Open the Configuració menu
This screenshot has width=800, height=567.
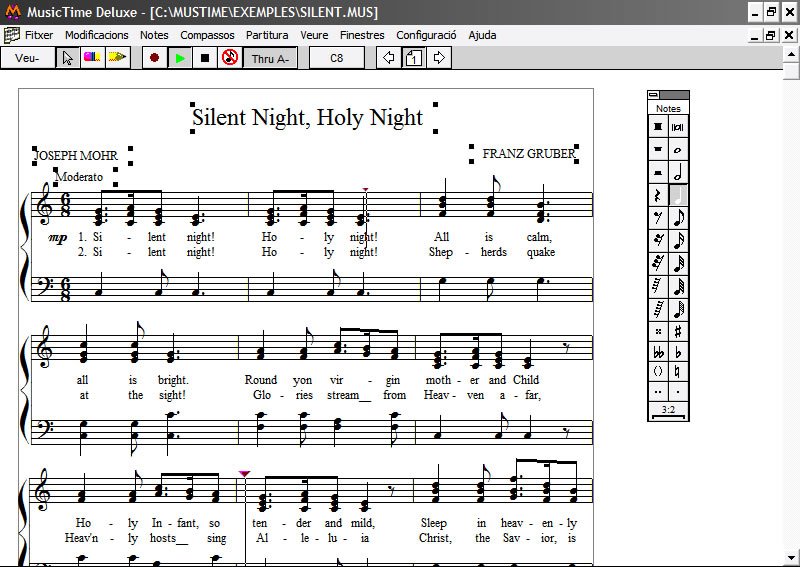(x=426, y=35)
